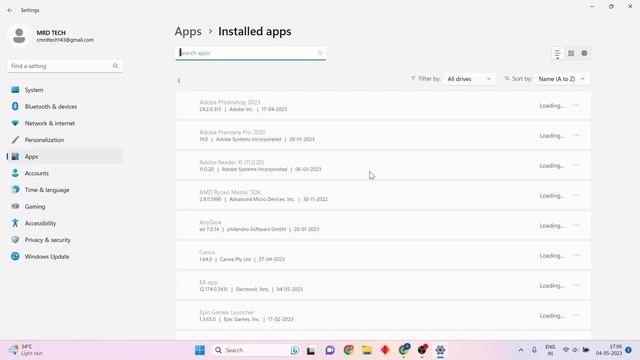Open more options for EA app
640x360 pixels.
point(576,285)
